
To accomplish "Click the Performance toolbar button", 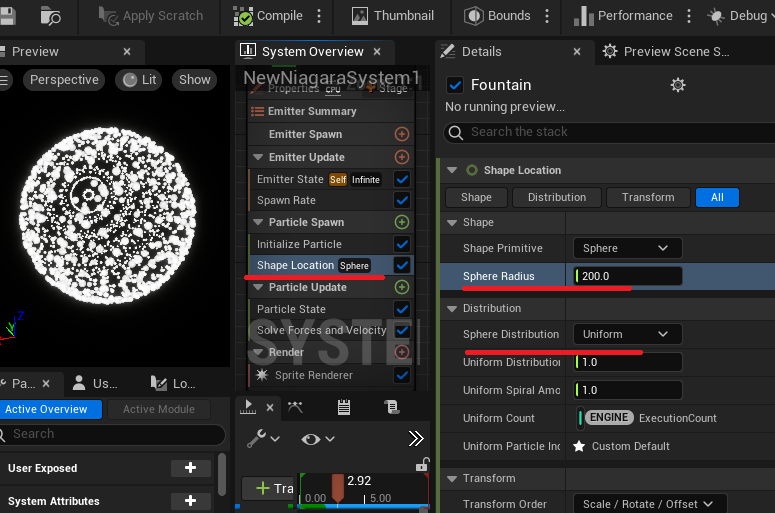I will coord(623,16).
